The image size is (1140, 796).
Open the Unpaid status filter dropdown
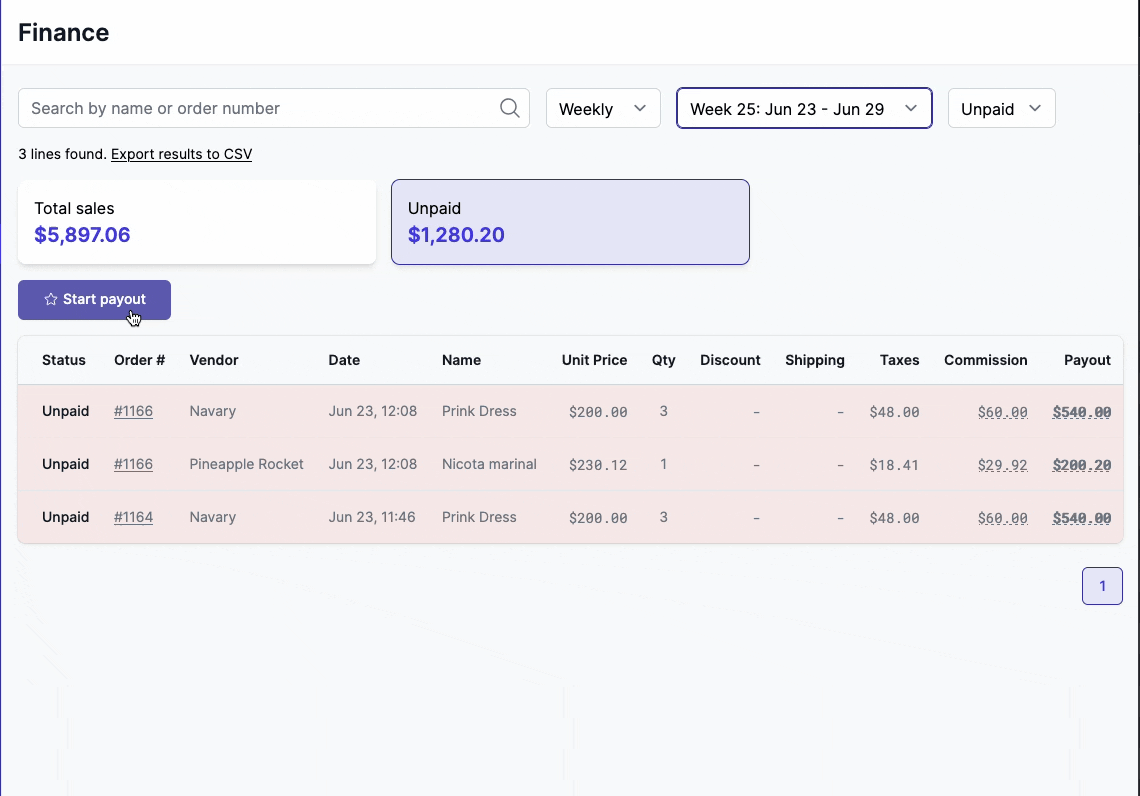pyautogui.click(x=1001, y=108)
